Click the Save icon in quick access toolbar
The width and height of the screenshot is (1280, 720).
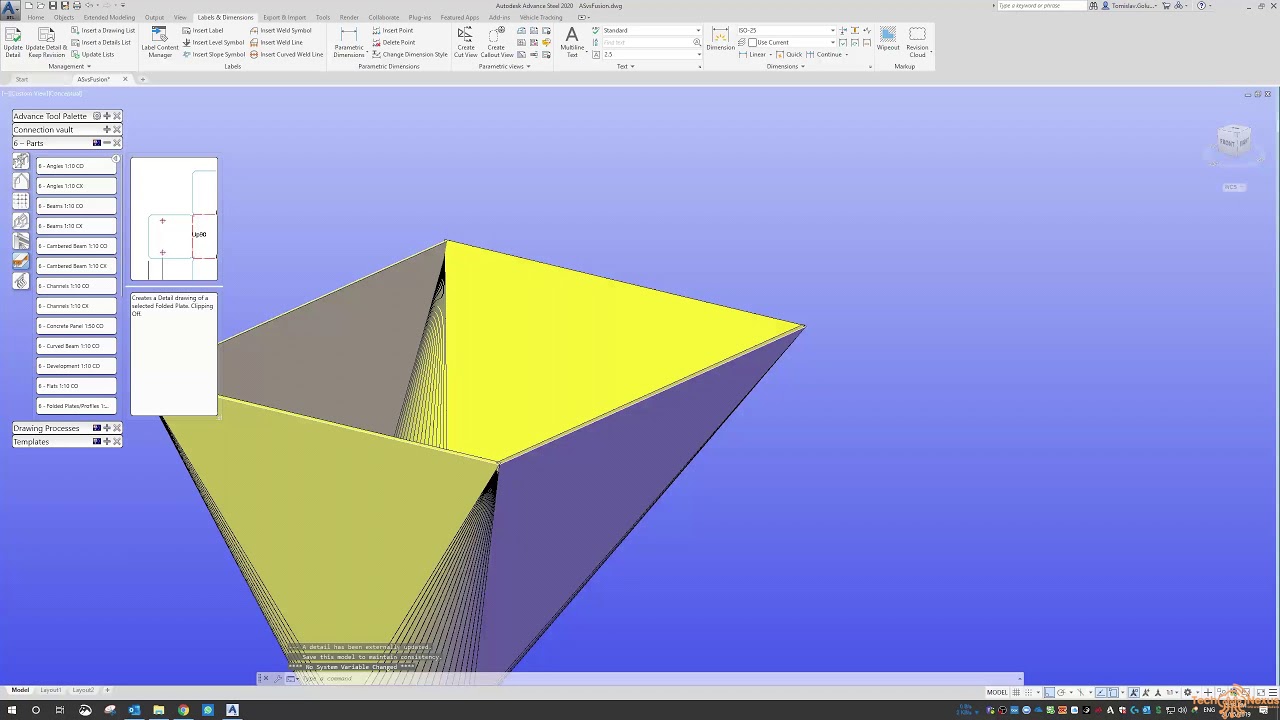click(x=53, y=5)
